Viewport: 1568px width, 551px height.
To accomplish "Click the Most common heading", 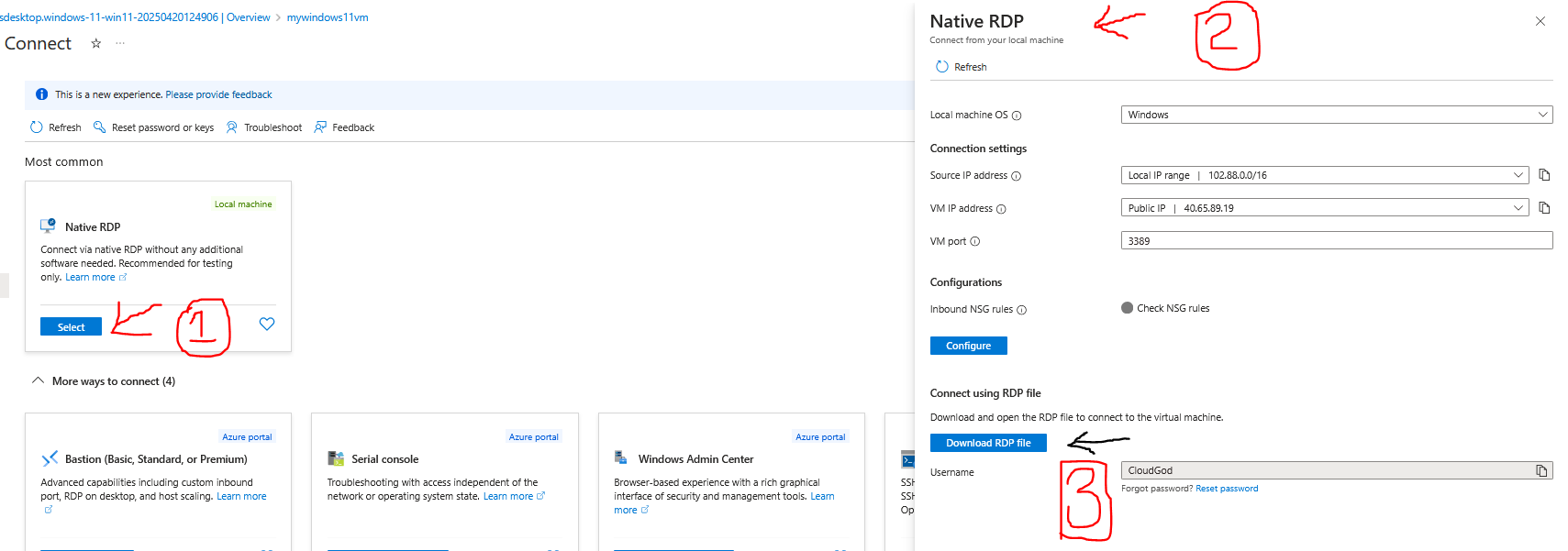I will (64, 161).
